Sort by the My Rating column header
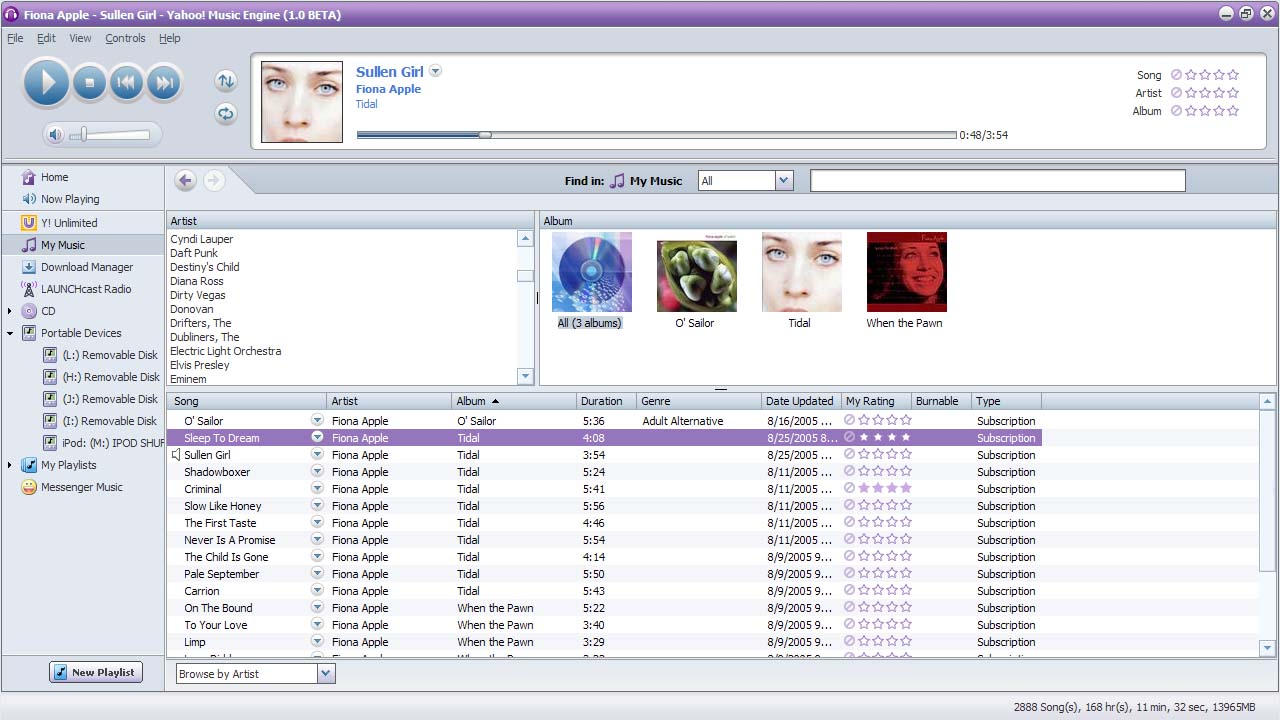 coord(876,401)
